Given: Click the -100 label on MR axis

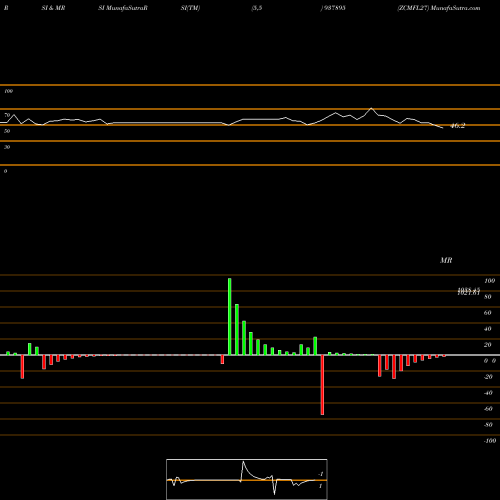Looking at the screenshot, I should [x=490, y=441].
